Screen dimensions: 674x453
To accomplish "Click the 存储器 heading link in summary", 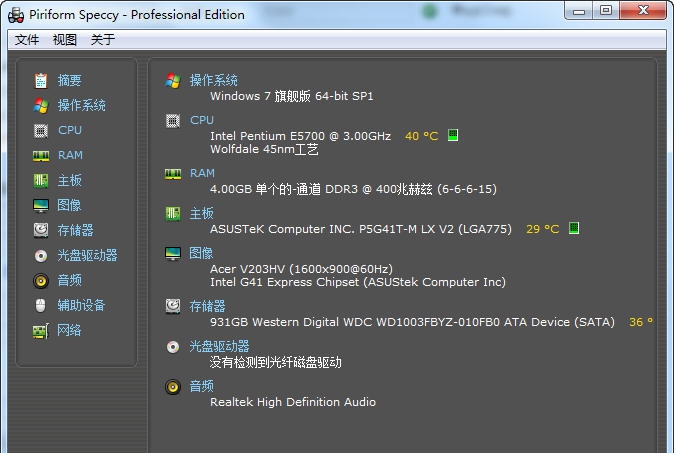I will (208, 306).
